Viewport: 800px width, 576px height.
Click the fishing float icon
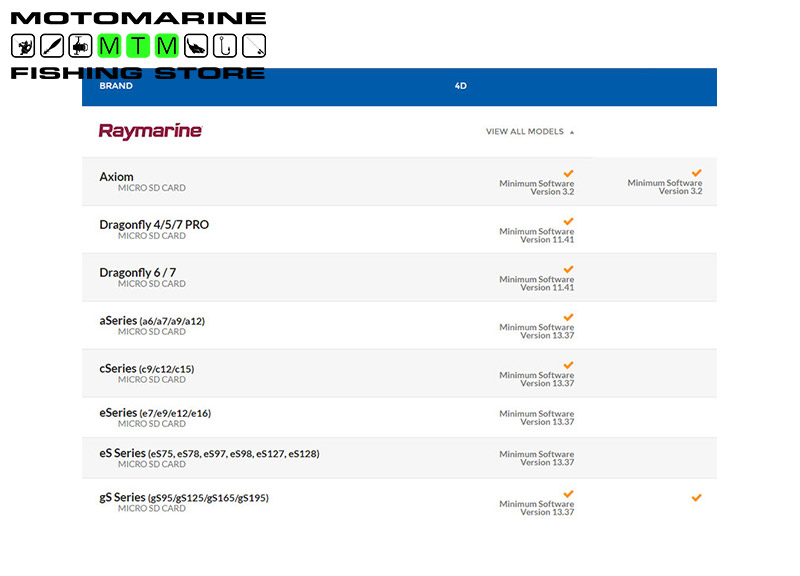coord(52,46)
